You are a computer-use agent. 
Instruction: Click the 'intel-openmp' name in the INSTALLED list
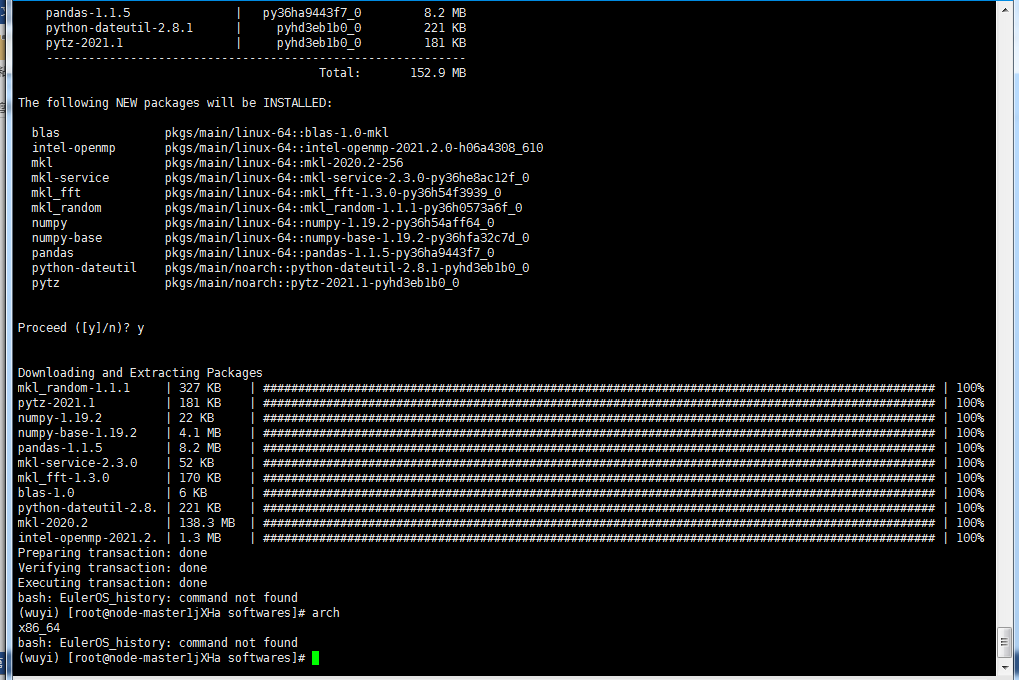[x=73, y=148]
